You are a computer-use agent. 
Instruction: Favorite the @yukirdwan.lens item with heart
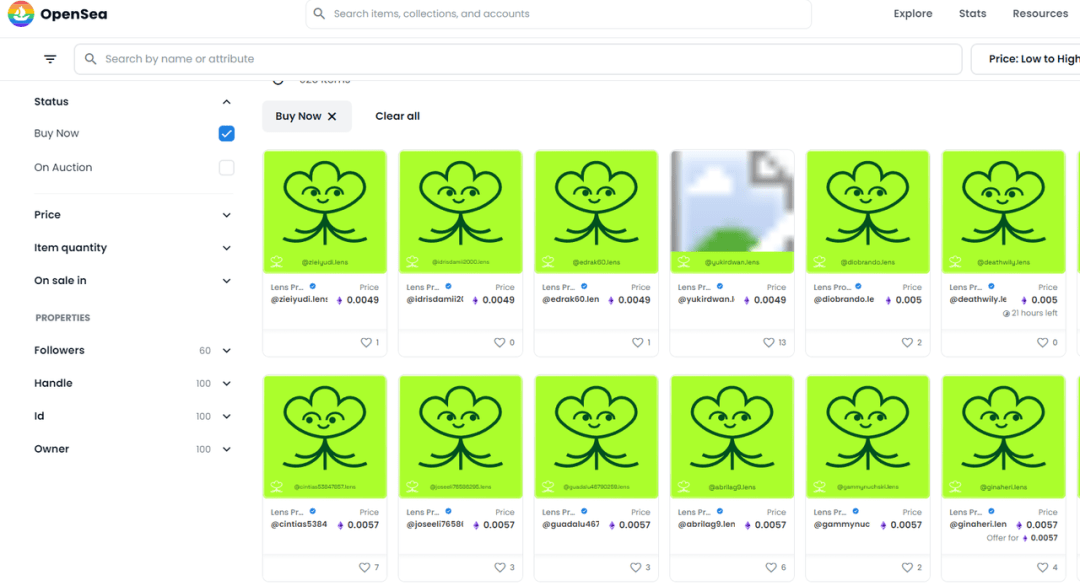768,343
